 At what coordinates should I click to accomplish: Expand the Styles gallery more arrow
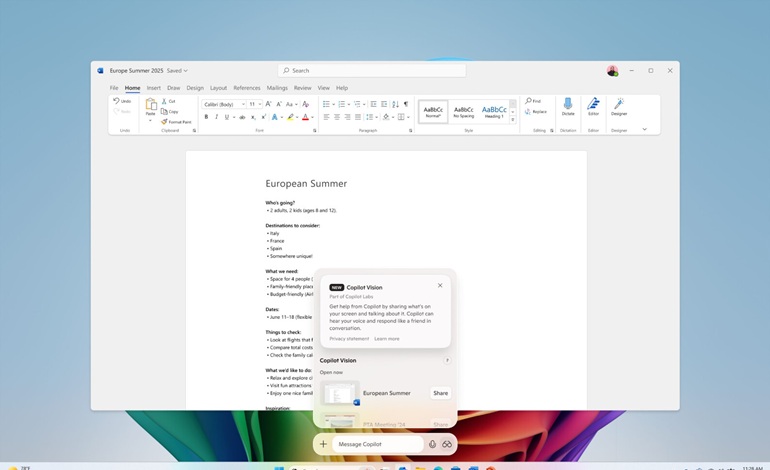(513, 120)
